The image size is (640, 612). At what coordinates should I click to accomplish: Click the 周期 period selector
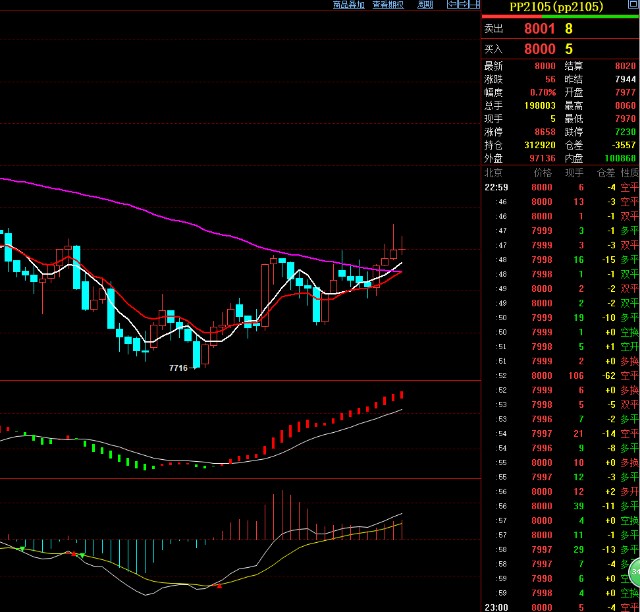coord(426,5)
